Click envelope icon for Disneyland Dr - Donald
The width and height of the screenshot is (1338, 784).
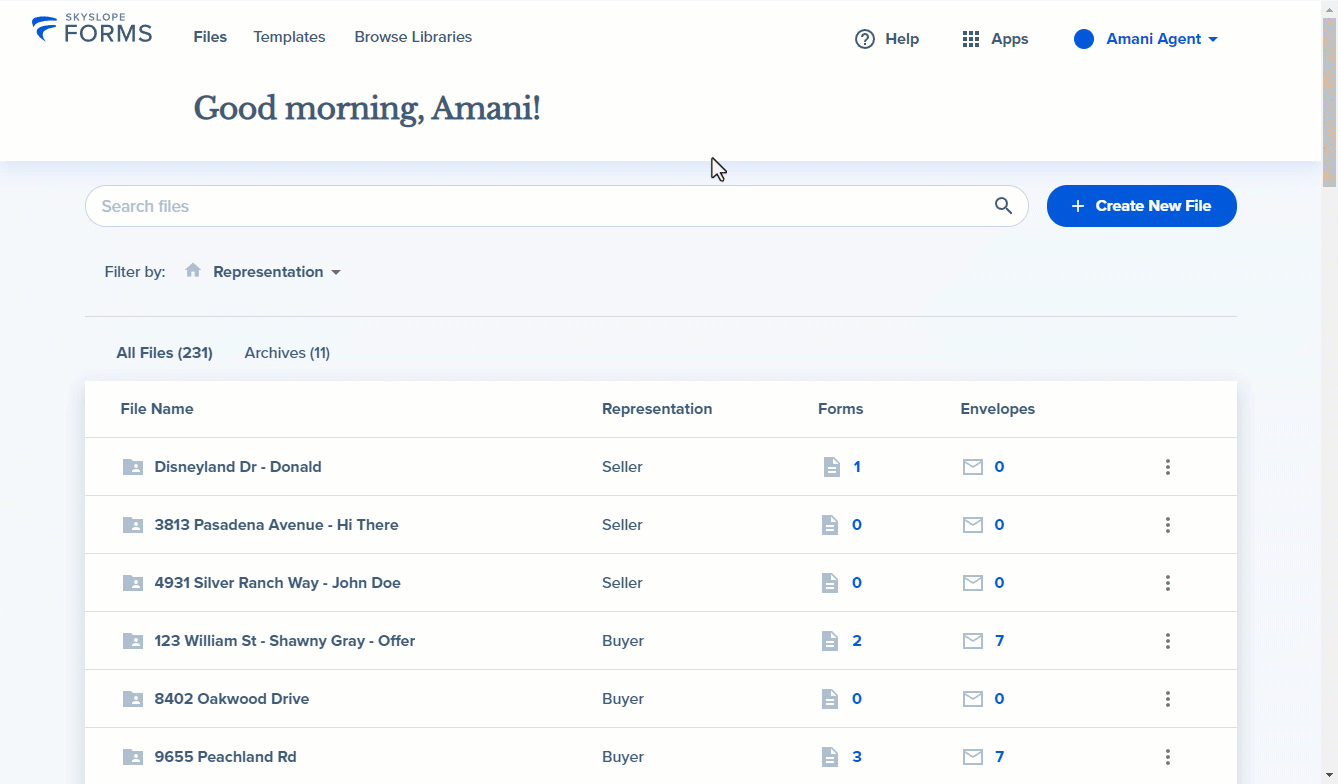[x=973, y=467]
